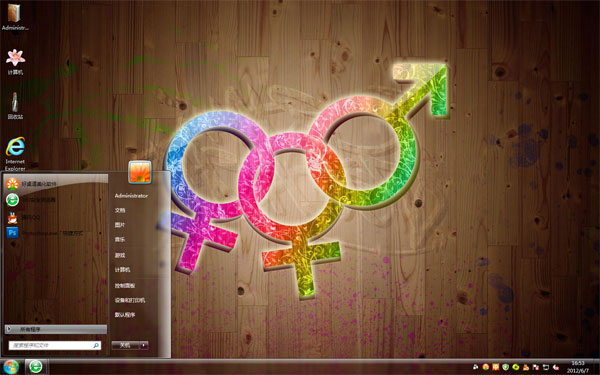This screenshot has width=600, height=375.
Task: Open the Administrator desktop folder icon
Action: [x=15, y=17]
